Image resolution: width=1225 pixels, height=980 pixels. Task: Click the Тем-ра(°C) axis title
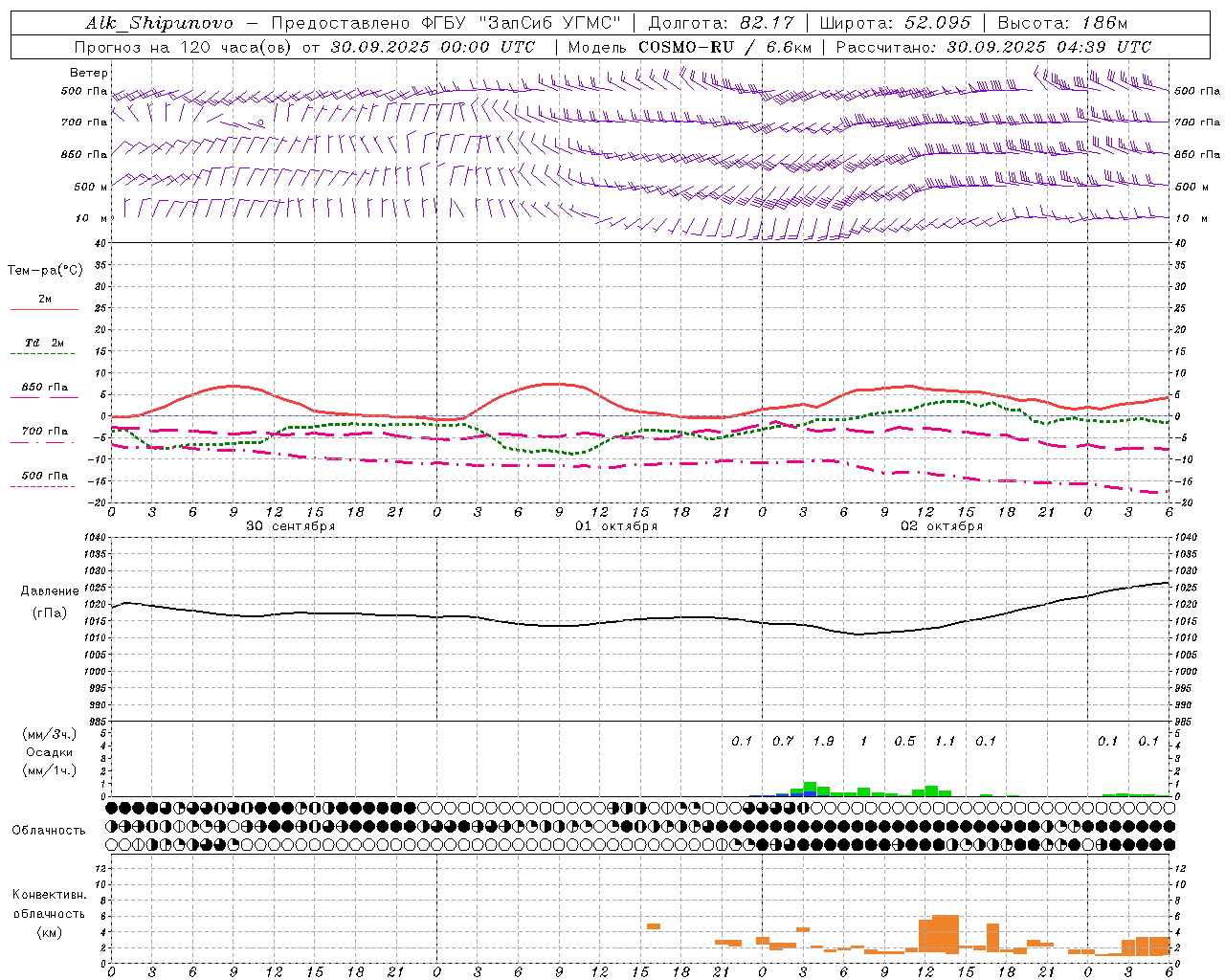45,271
